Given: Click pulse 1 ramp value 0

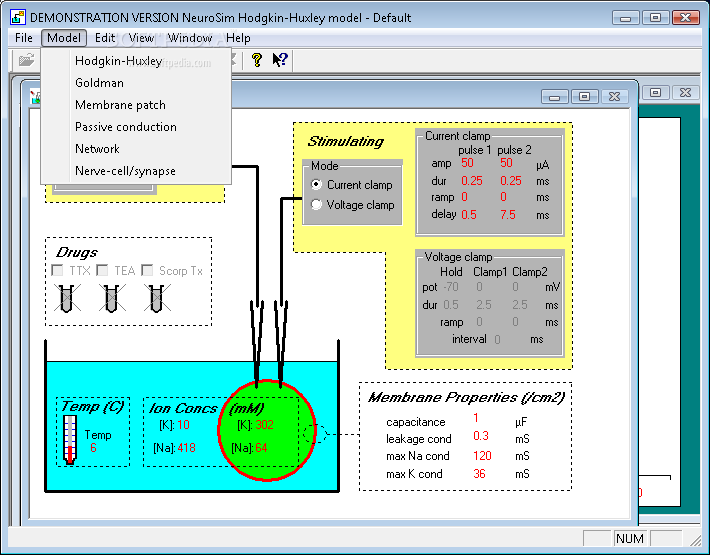Looking at the screenshot, I should [x=465, y=197].
